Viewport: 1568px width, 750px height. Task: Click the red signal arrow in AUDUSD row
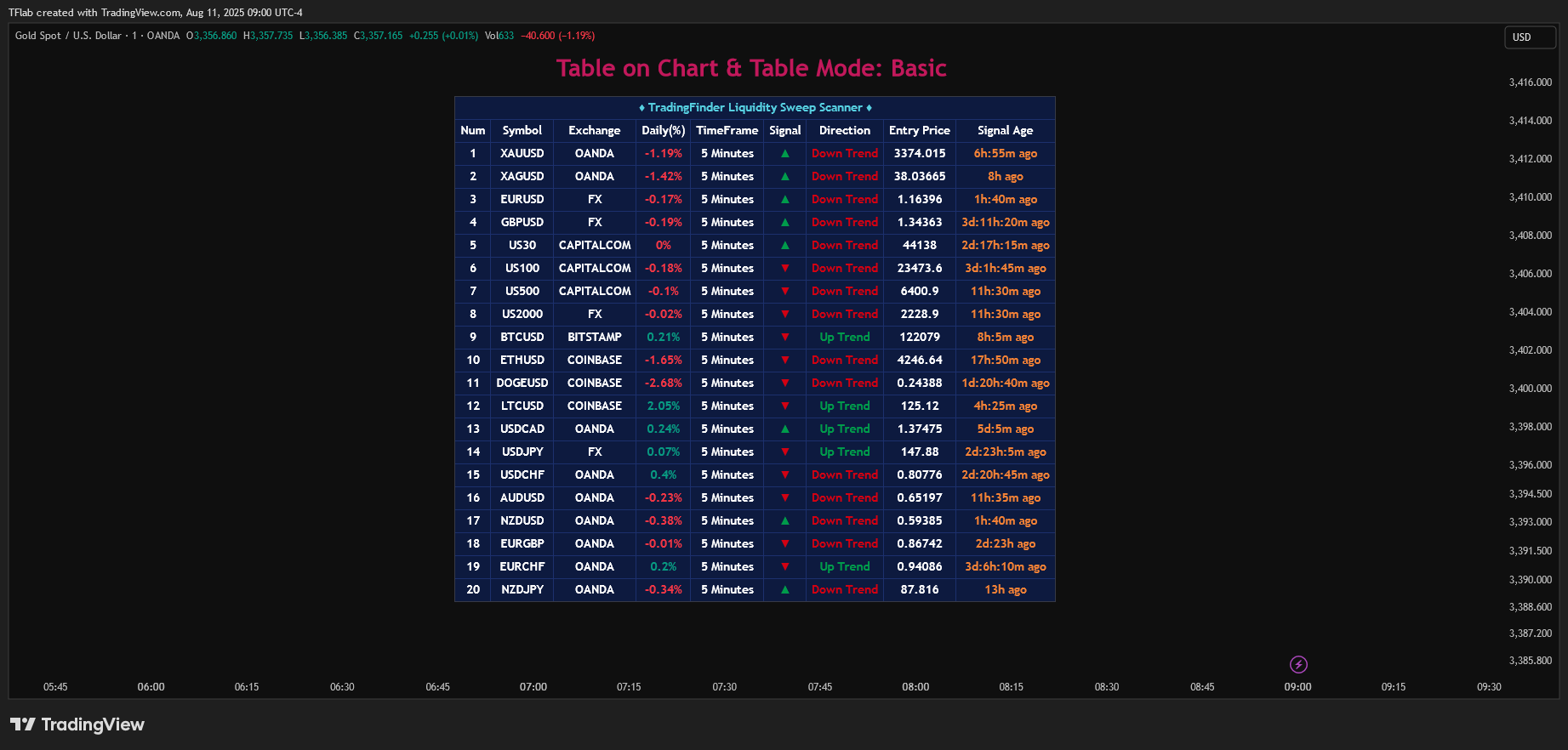coord(785,498)
